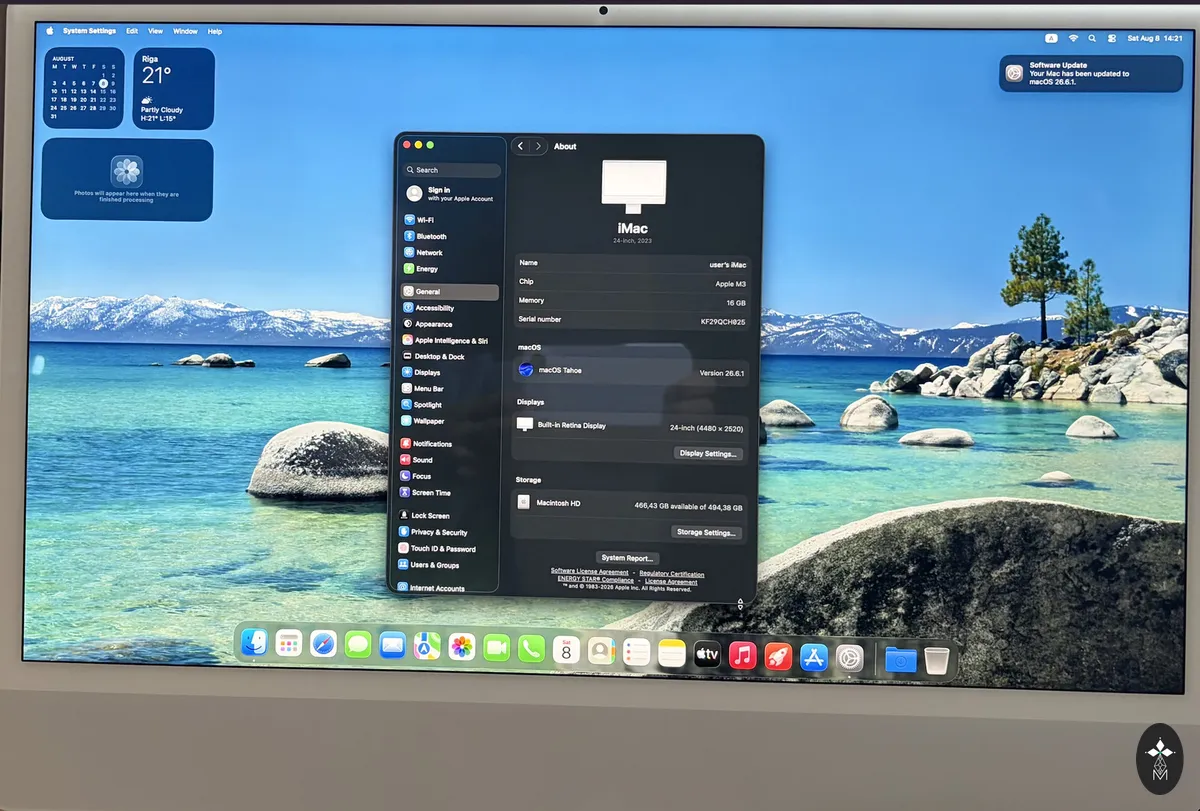Screen dimensions: 1200x811
Task: Launch Music from the Dock
Action: pos(742,656)
